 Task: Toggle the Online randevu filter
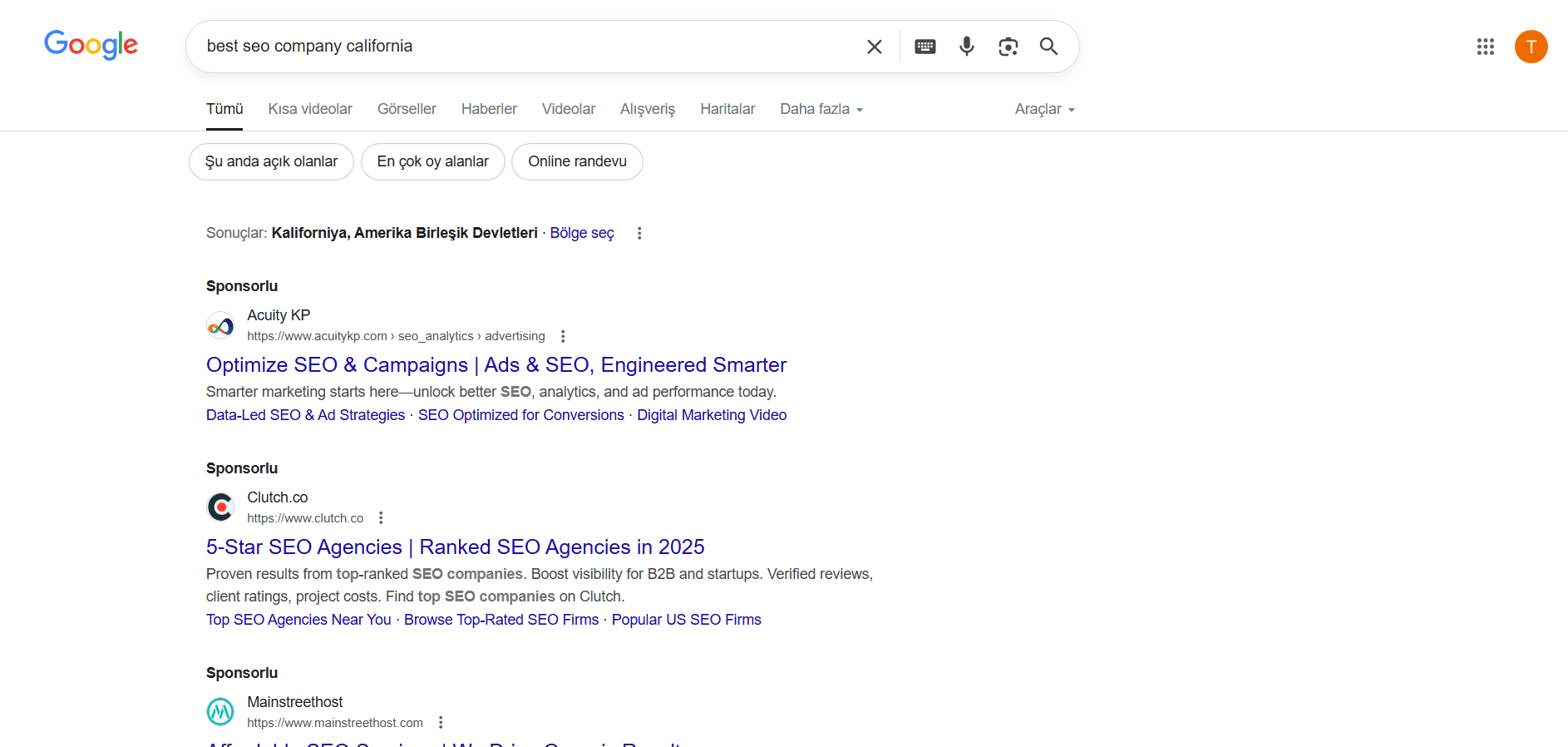[577, 161]
